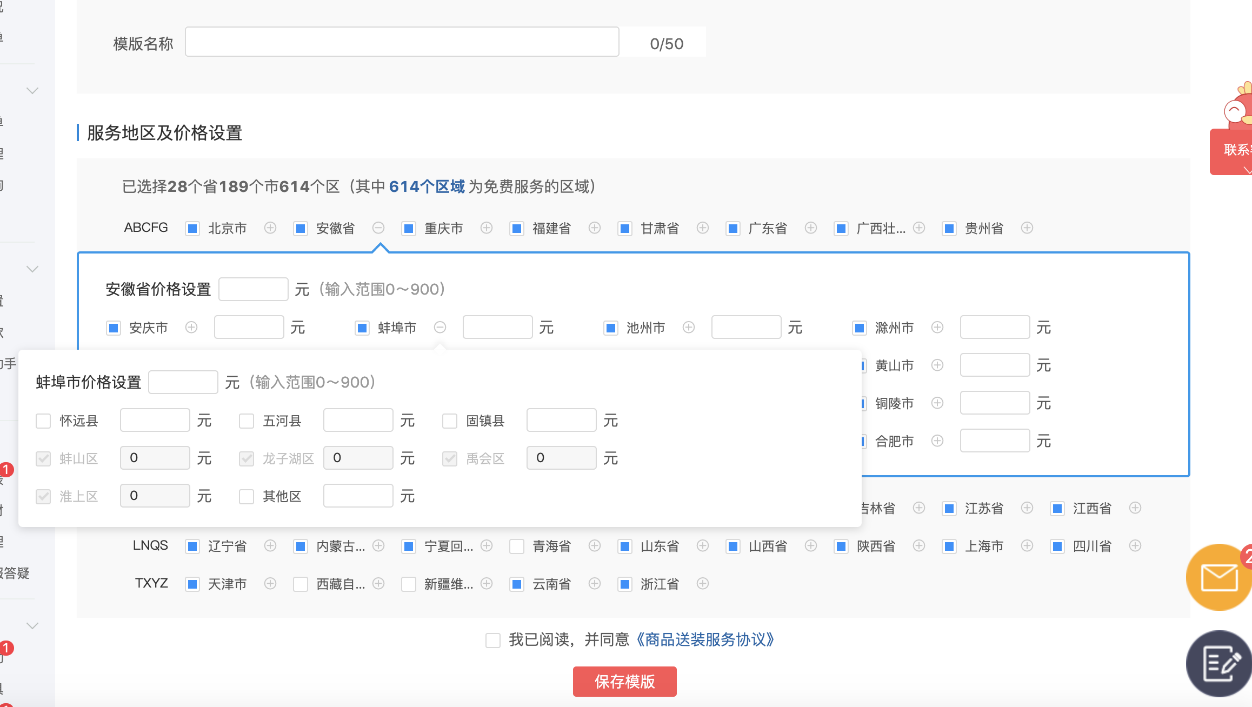Screen dimensions: 1252x707
Task: Expand the 广东省 city list
Action: pos(810,228)
